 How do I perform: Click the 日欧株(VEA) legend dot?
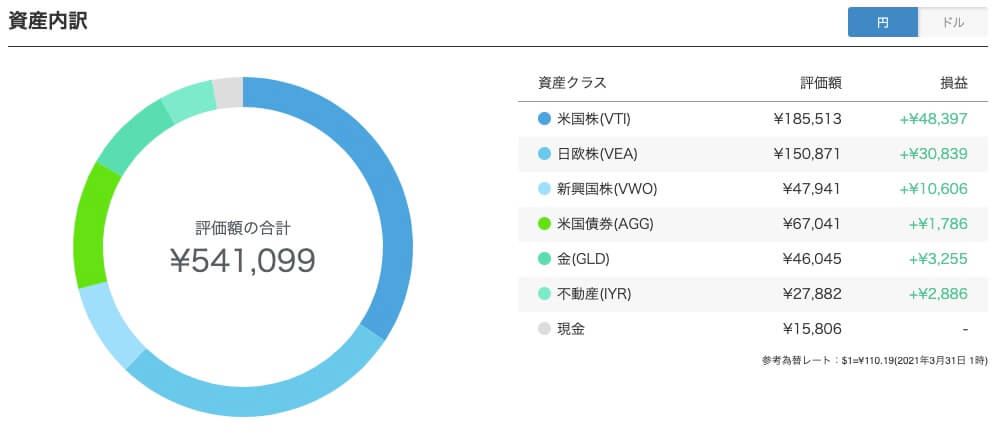click(544, 153)
